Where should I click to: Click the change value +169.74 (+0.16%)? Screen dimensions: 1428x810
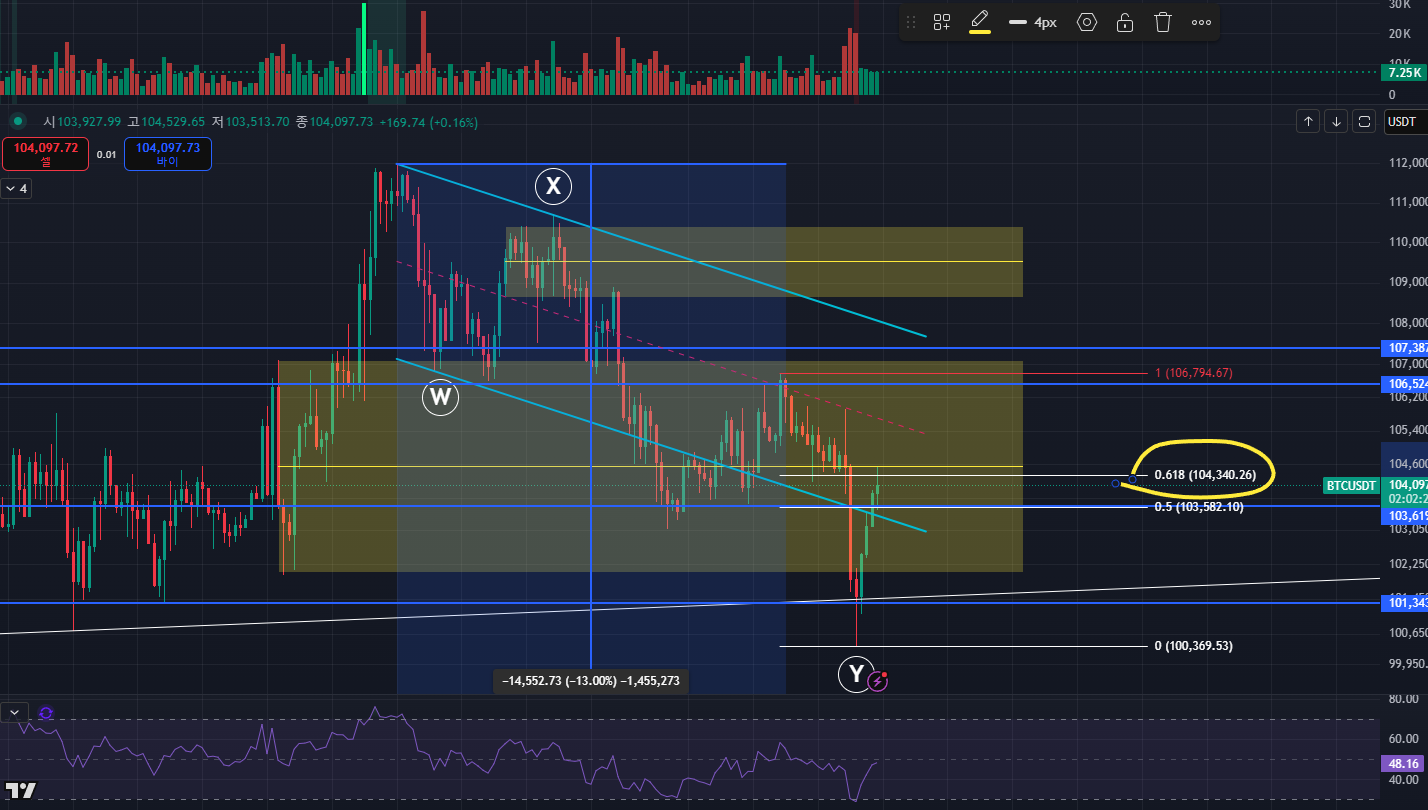(429, 122)
